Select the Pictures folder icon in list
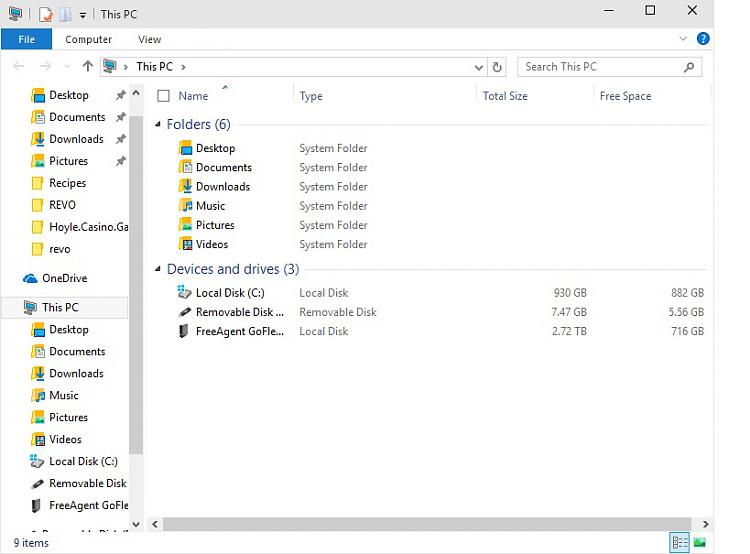 [x=186, y=224]
